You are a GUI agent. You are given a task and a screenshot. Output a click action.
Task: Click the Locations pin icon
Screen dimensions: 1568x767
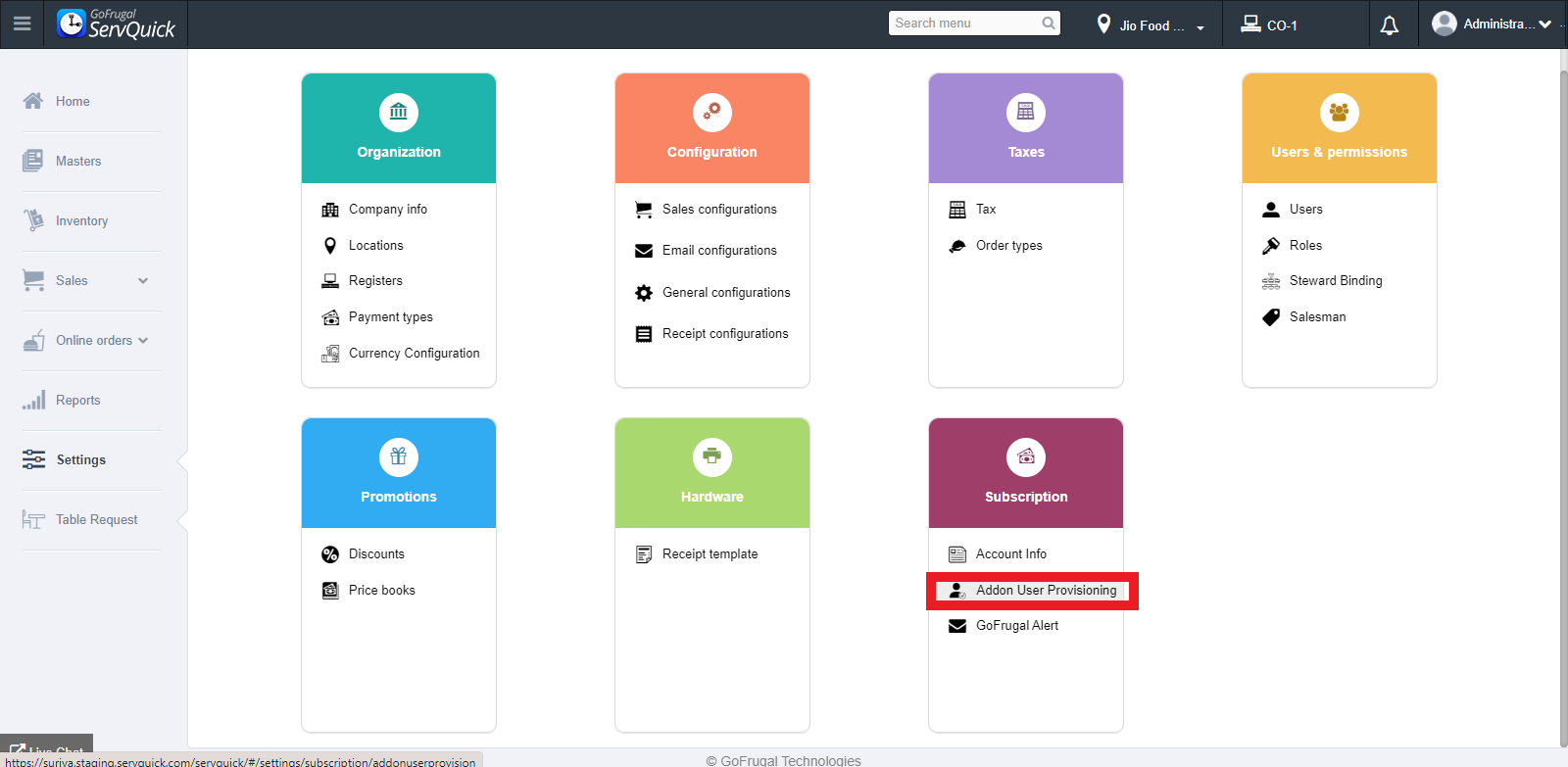pos(330,246)
